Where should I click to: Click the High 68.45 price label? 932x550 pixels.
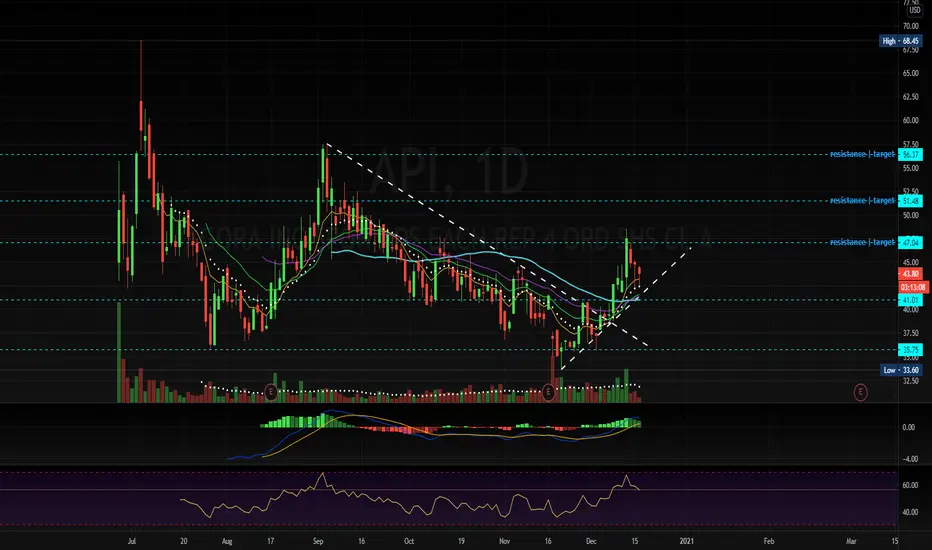(x=900, y=41)
